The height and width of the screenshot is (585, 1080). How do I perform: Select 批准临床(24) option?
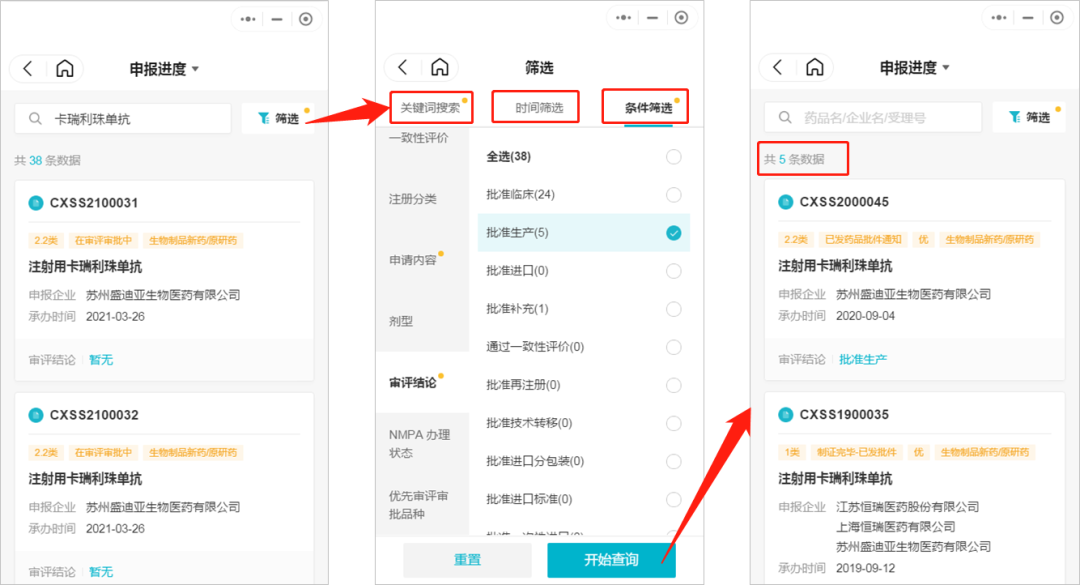tap(674, 194)
